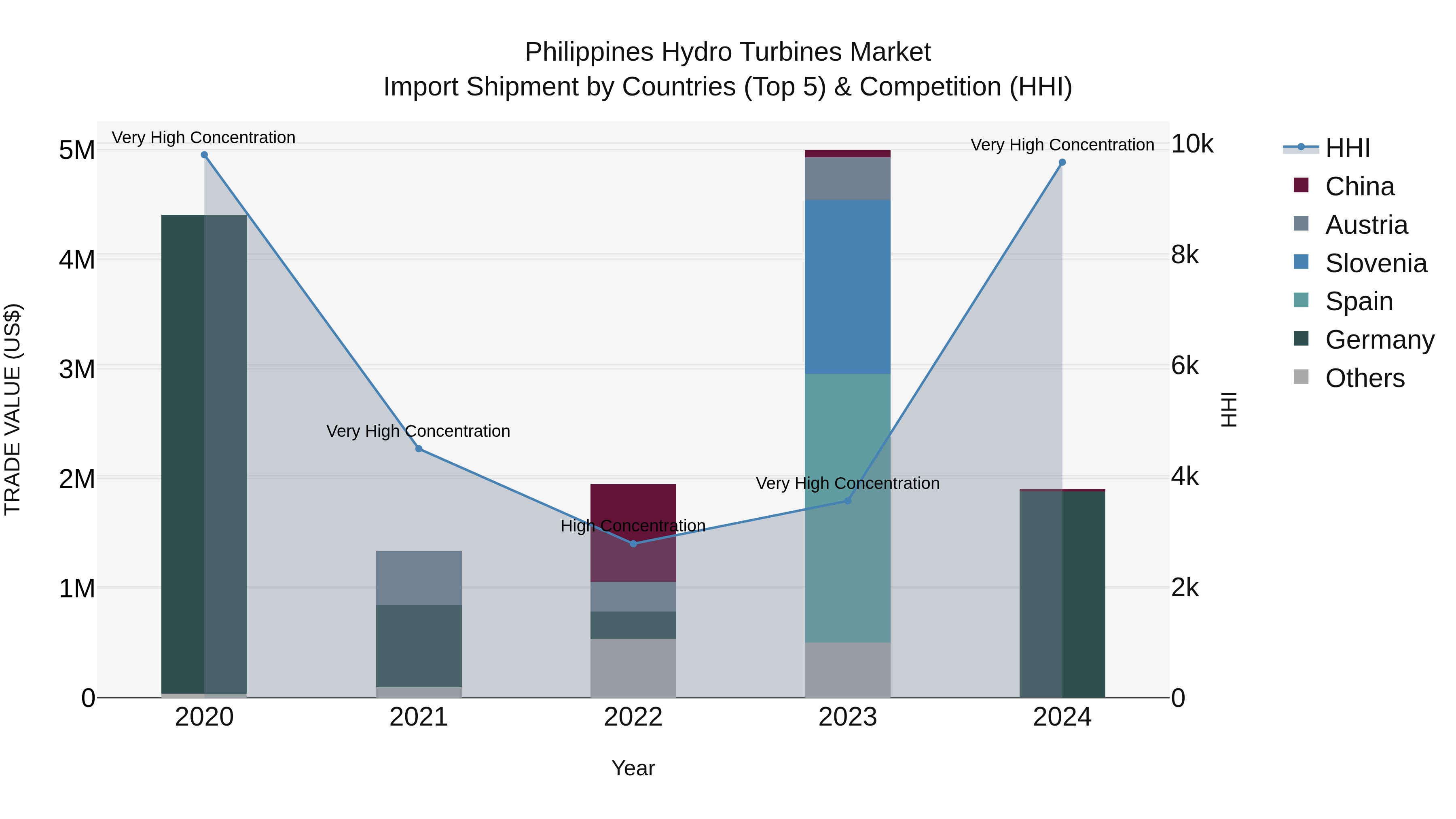Toggle the Austria legend entry
Image resolution: width=1456 pixels, height=819 pixels.
pyautogui.click(x=1350, y=225)
